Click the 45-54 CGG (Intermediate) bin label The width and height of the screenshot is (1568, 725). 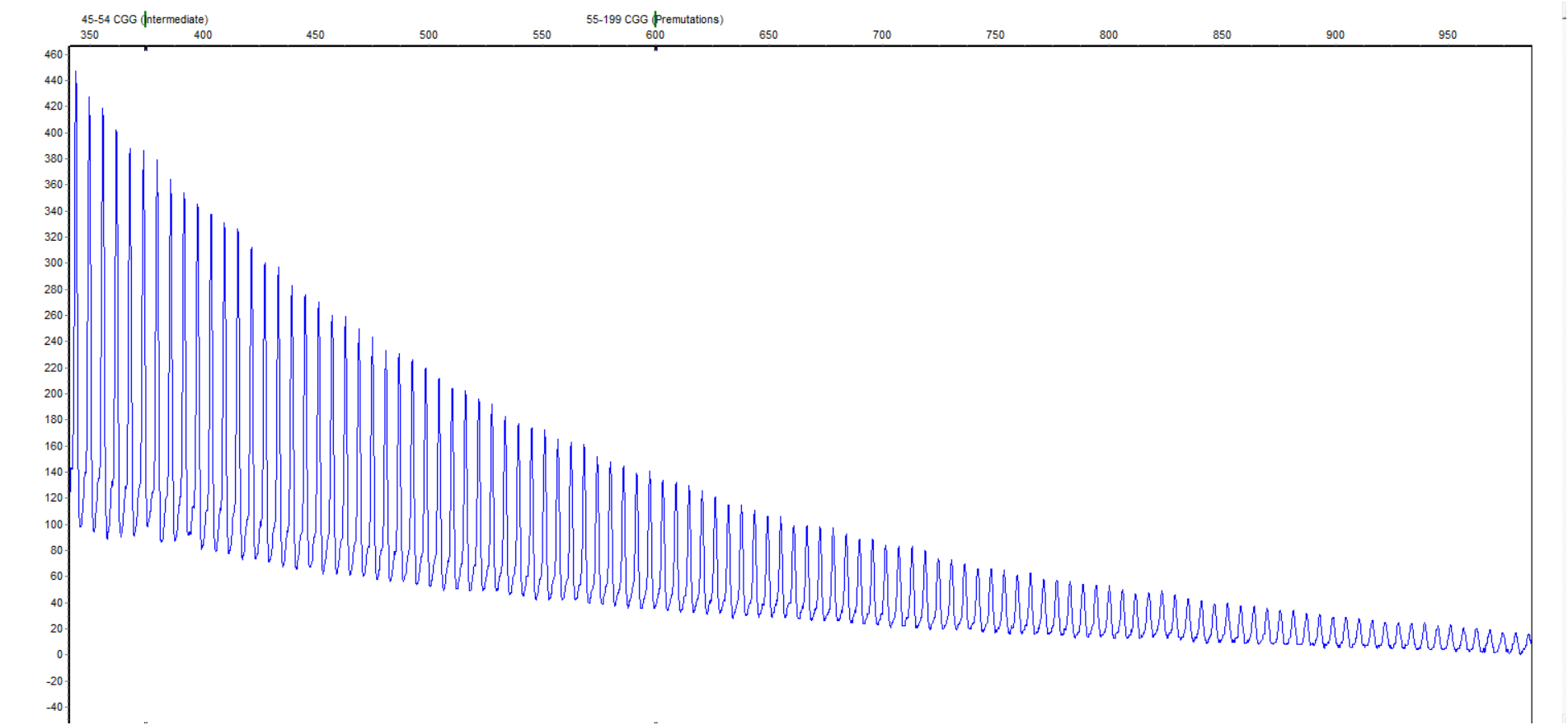[x=144, y=19]
